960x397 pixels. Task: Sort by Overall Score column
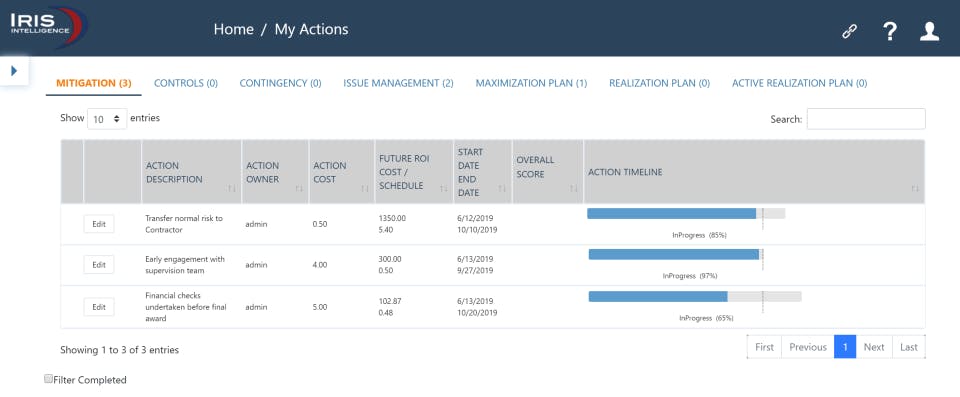point(548,173)
